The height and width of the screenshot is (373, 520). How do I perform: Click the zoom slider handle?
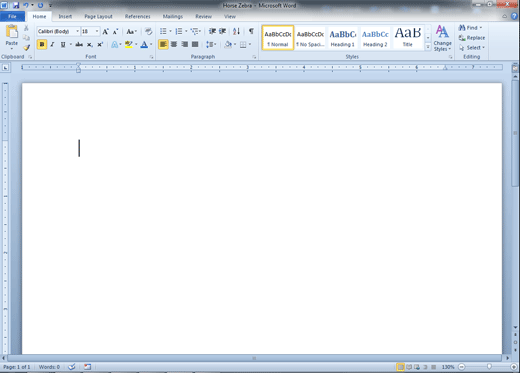pos(489,367)
